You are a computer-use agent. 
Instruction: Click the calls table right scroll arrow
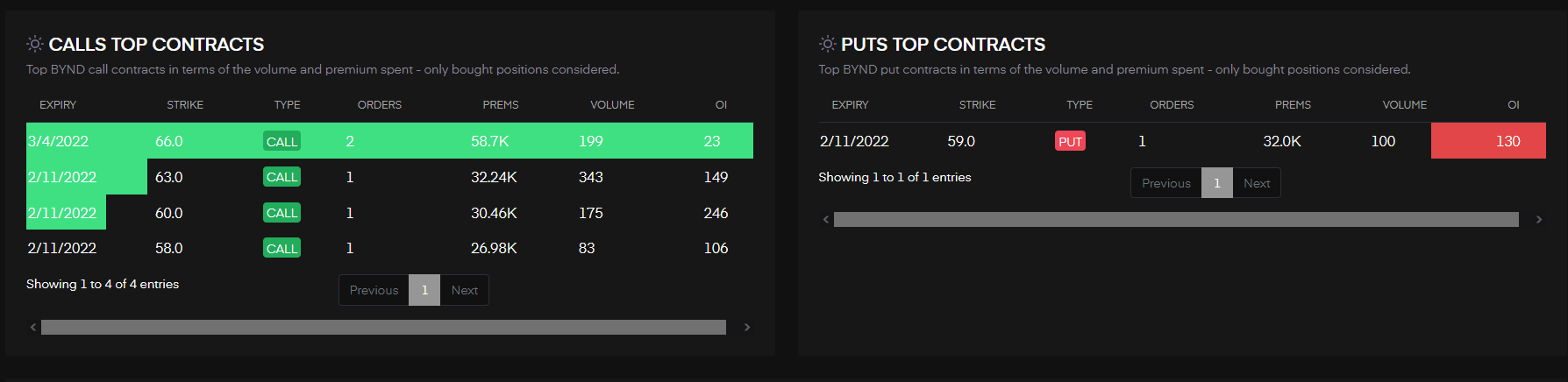747,327
